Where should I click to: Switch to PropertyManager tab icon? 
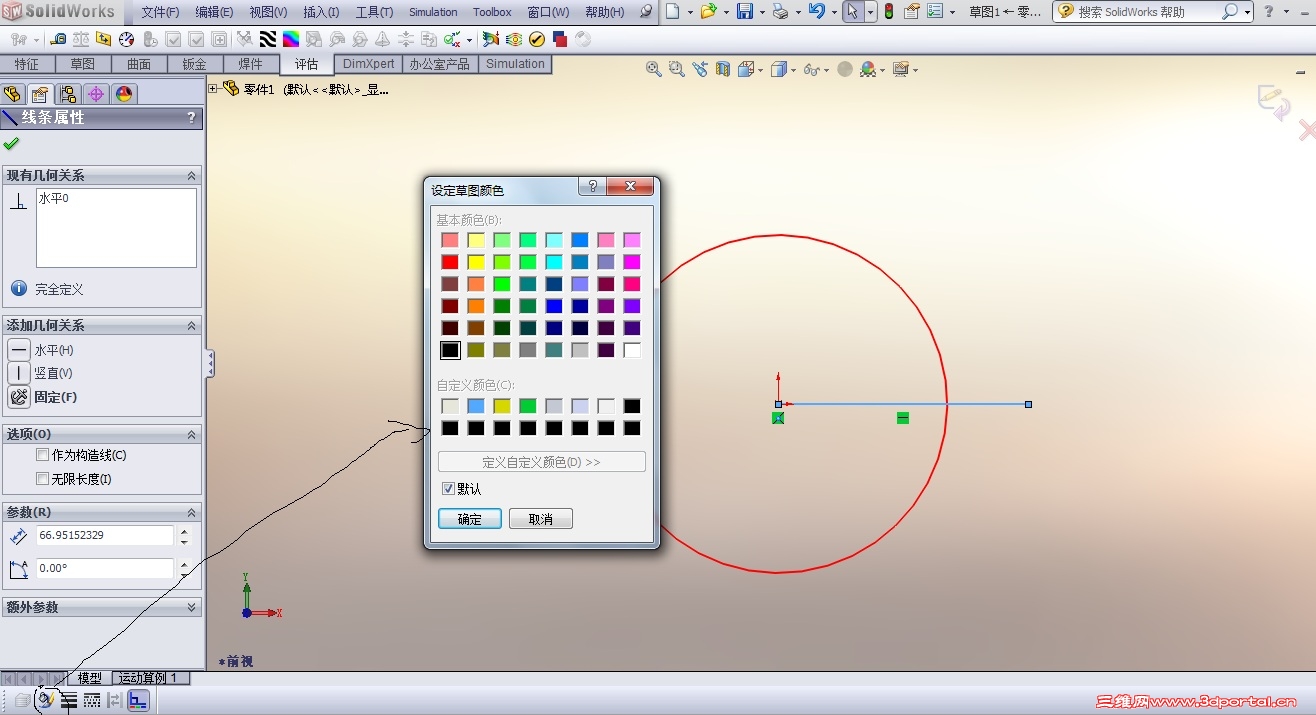click(x=40, y=95)
